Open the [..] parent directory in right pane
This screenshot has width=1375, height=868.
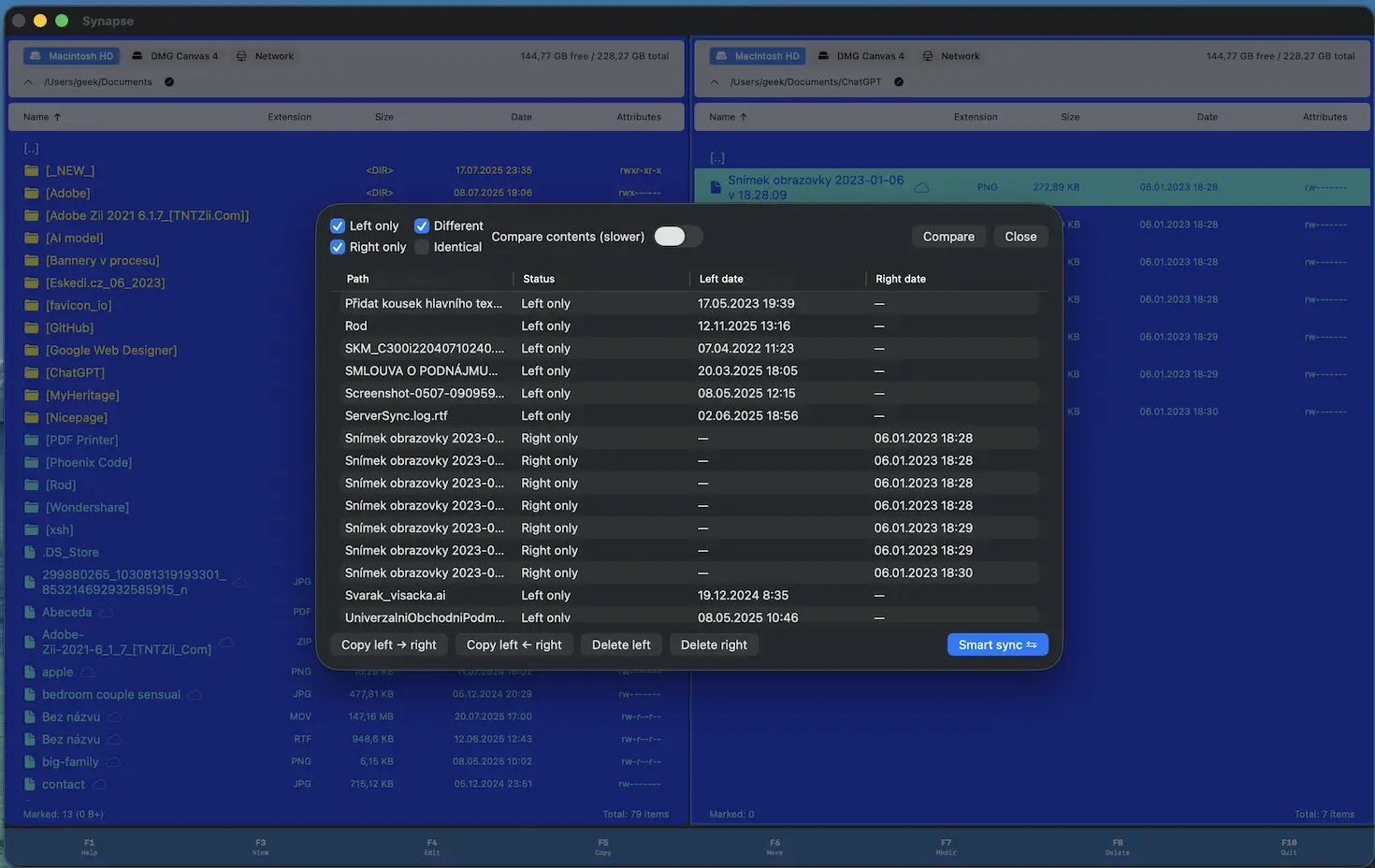click(x=717, y=157)
